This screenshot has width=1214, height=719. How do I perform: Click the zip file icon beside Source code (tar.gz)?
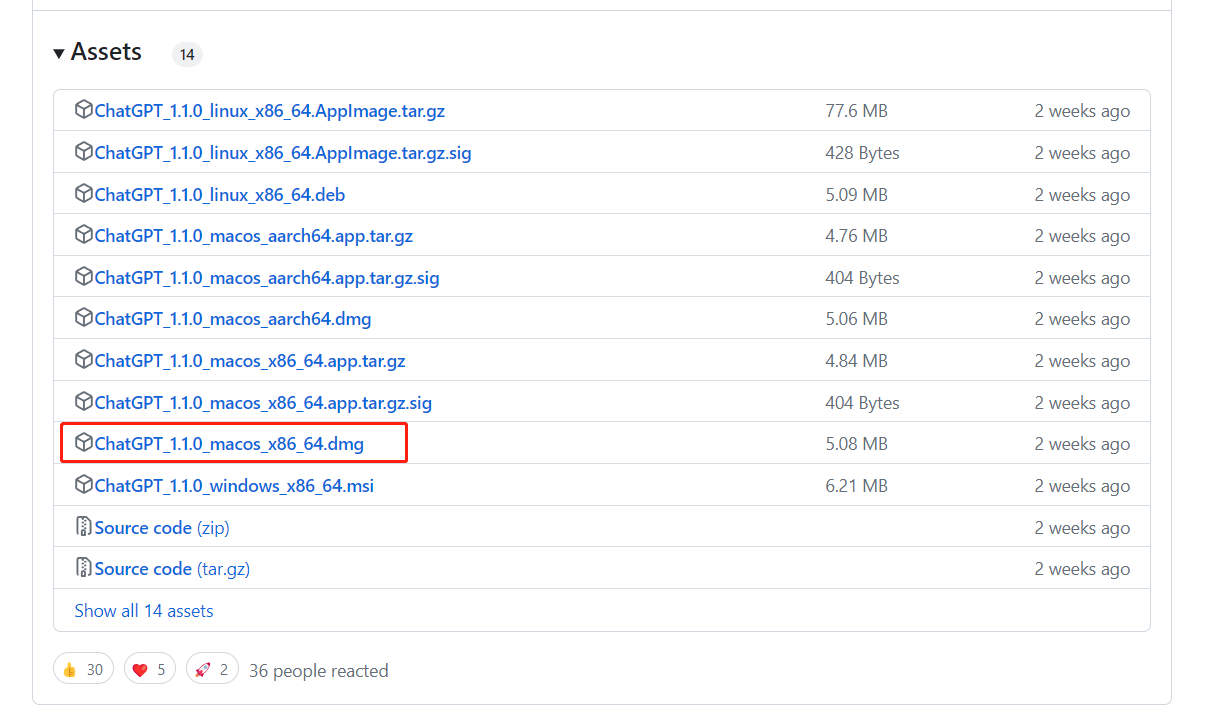[84, 568]
